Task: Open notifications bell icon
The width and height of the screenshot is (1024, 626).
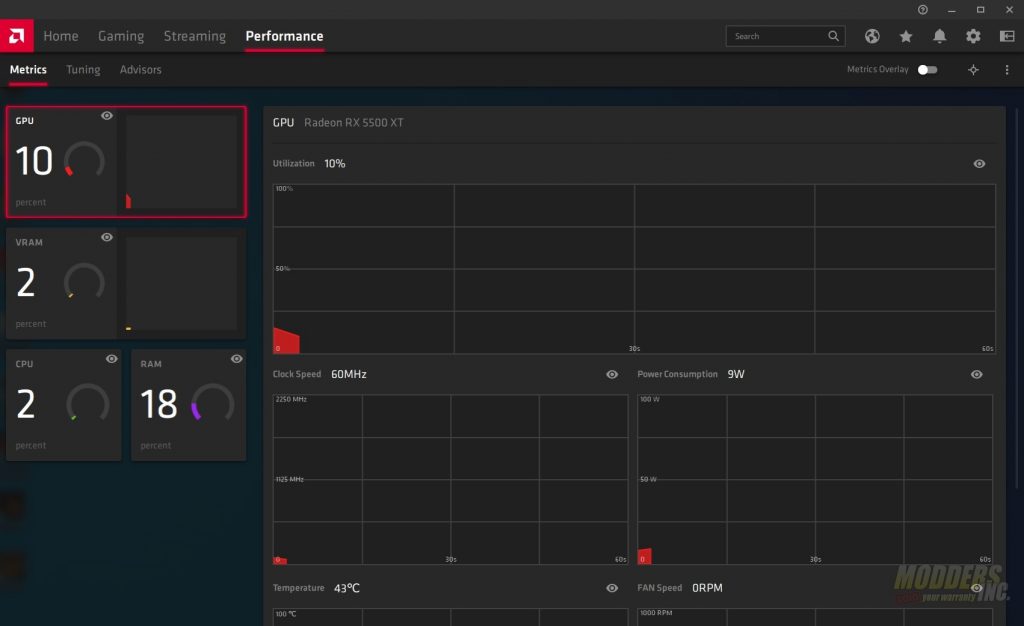Action: [939, 36]
